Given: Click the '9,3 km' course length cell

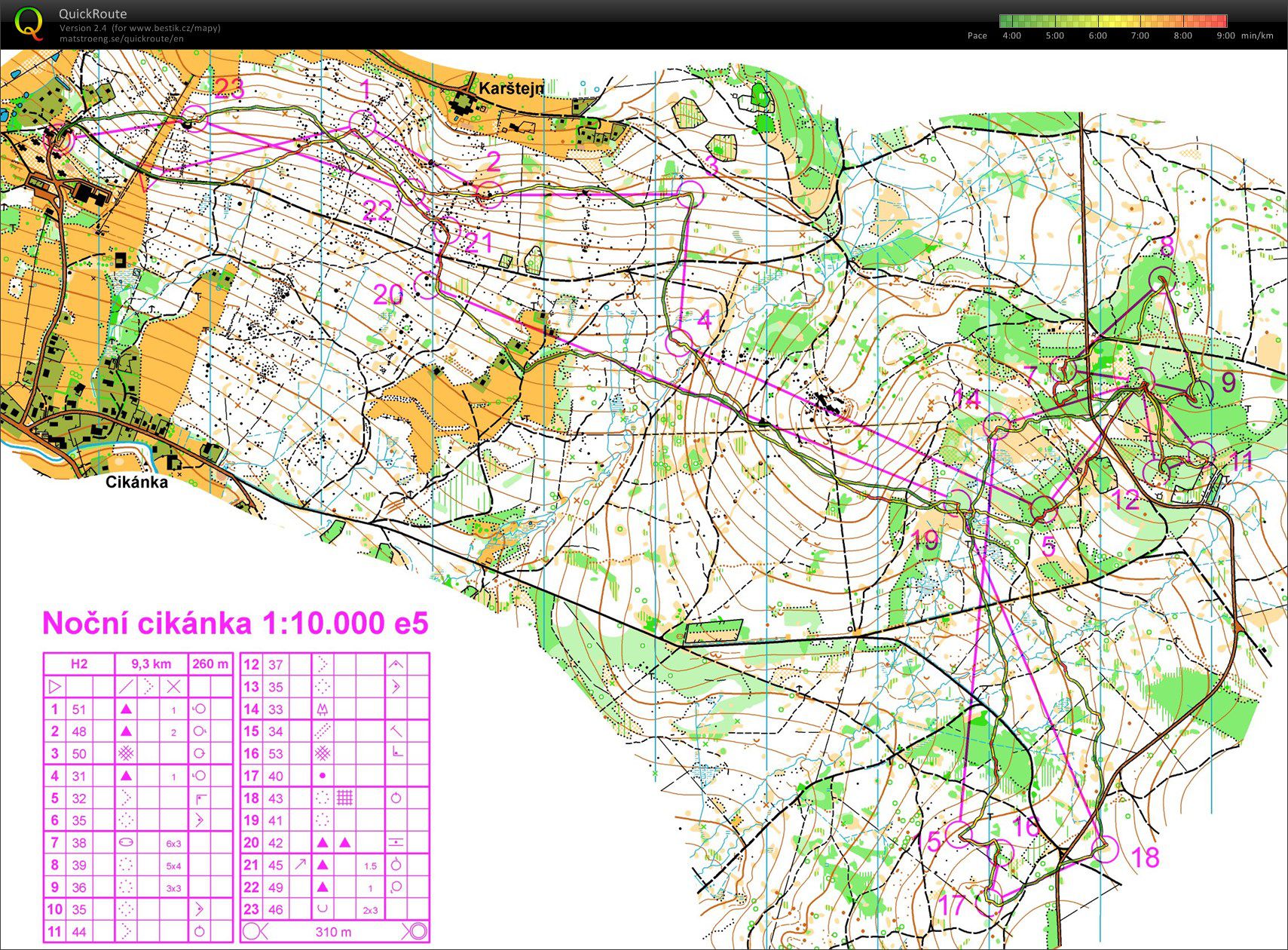Looking at the screenshot, I should [151, 664].
